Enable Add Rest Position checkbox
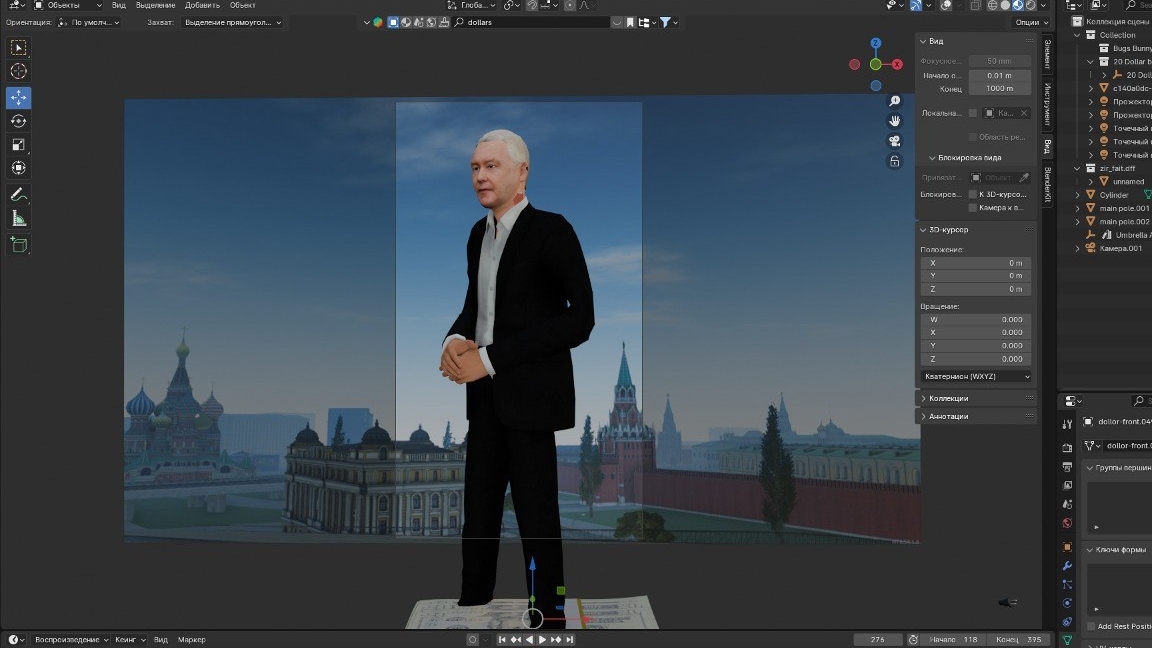Viewport: 1152px width, 648px height. [1091, 627]
